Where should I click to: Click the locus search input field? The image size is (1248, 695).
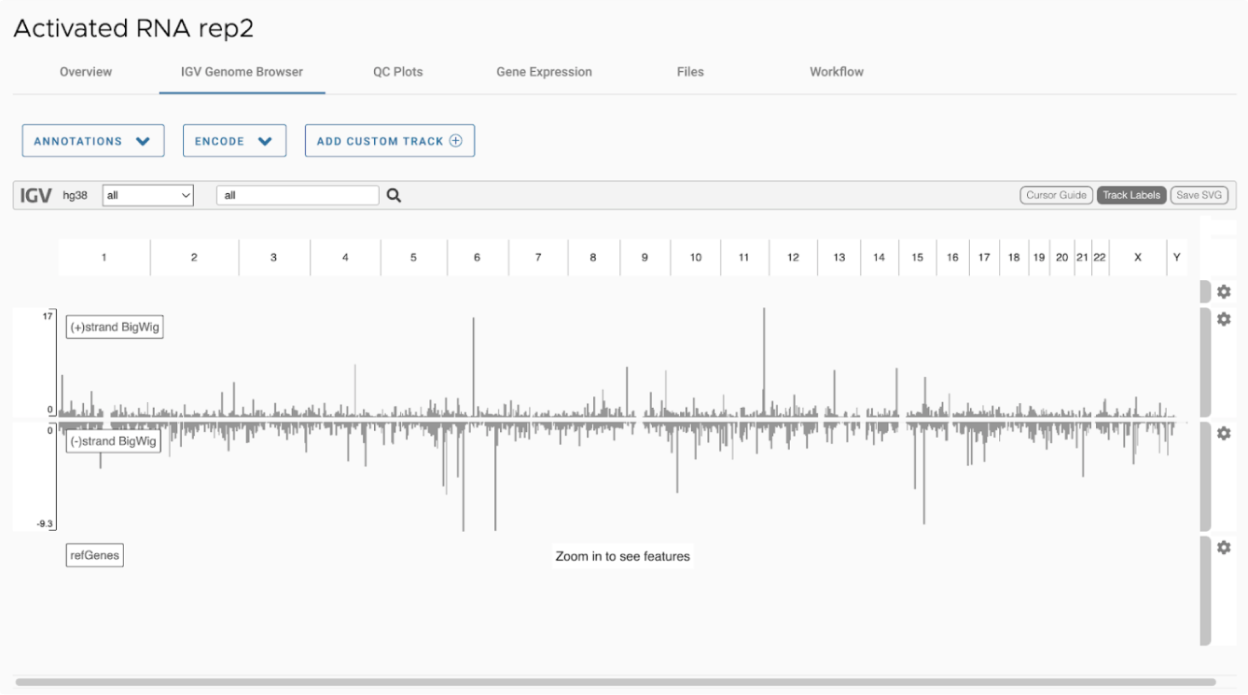click(x=297, y=196)
